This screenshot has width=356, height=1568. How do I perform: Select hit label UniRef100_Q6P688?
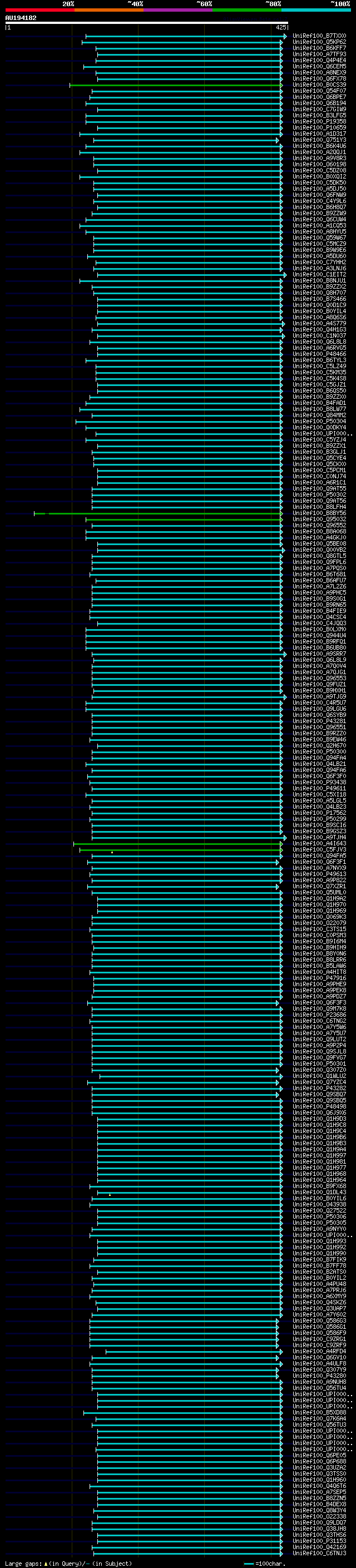click(319, 1461)
